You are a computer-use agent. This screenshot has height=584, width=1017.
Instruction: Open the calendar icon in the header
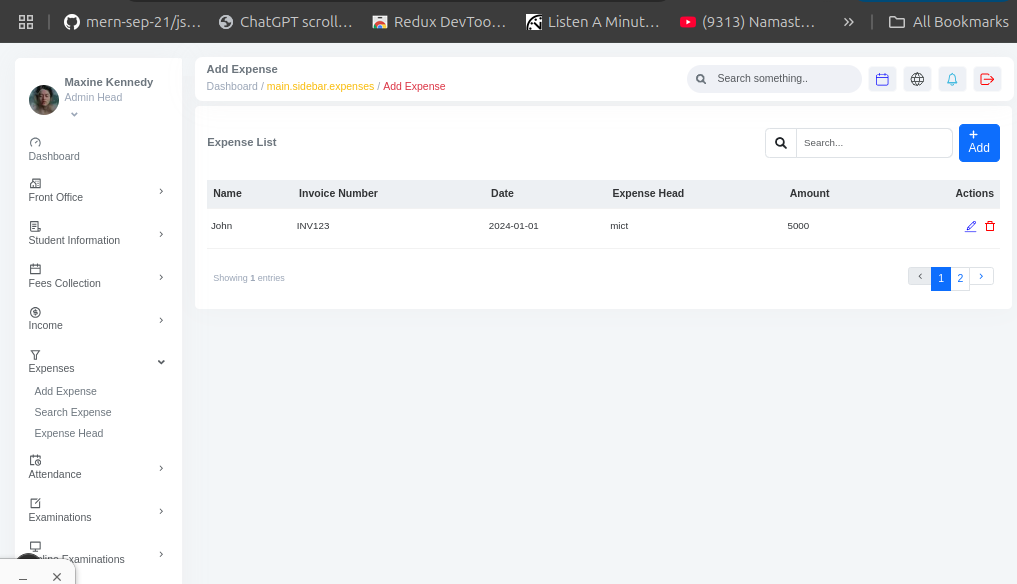click(x=882, y=79)
